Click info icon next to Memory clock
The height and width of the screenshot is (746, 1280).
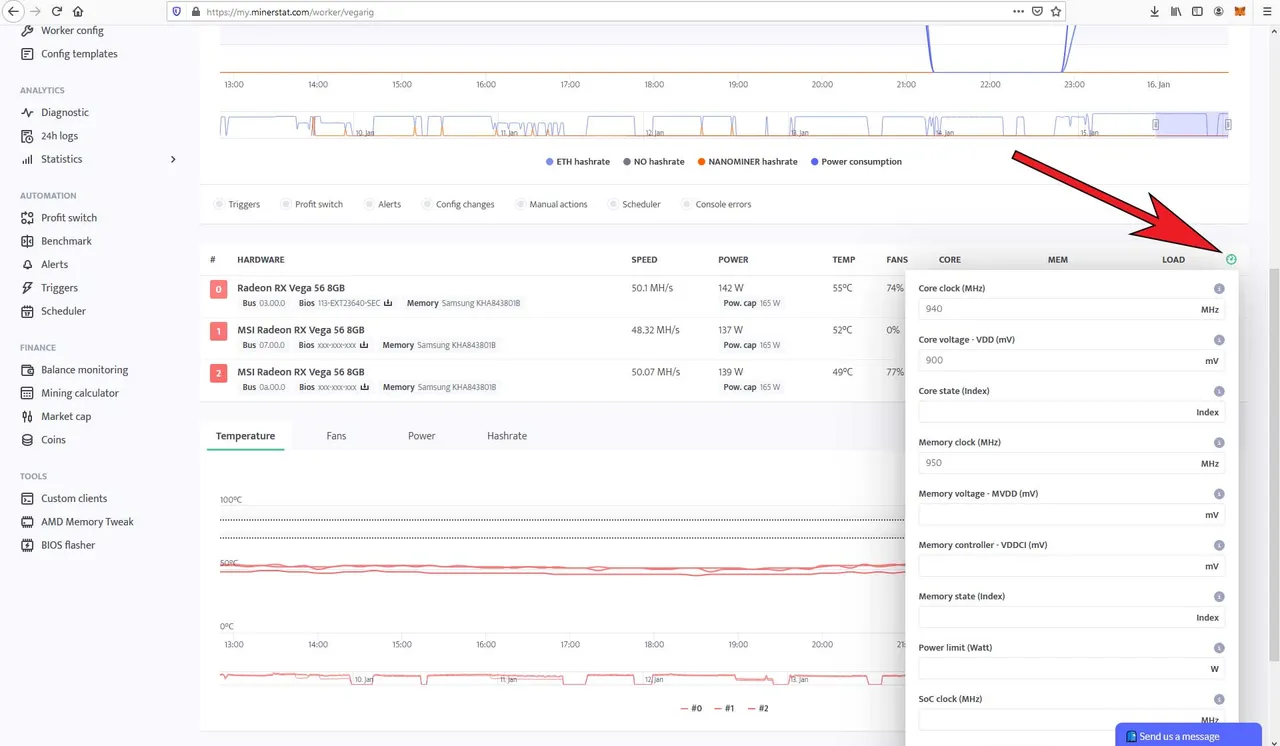tap(1219, 443)
